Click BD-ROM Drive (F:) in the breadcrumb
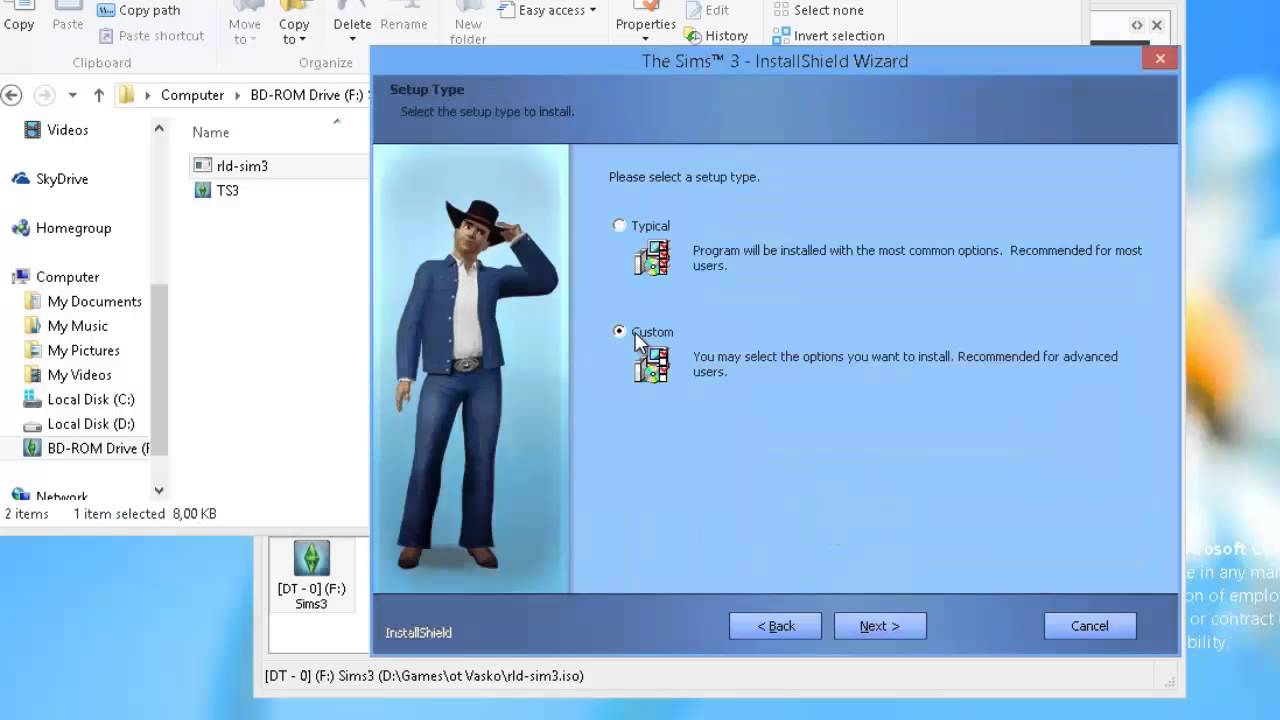The width and height of the screenshot is (1280, 720). pos(306,95)
